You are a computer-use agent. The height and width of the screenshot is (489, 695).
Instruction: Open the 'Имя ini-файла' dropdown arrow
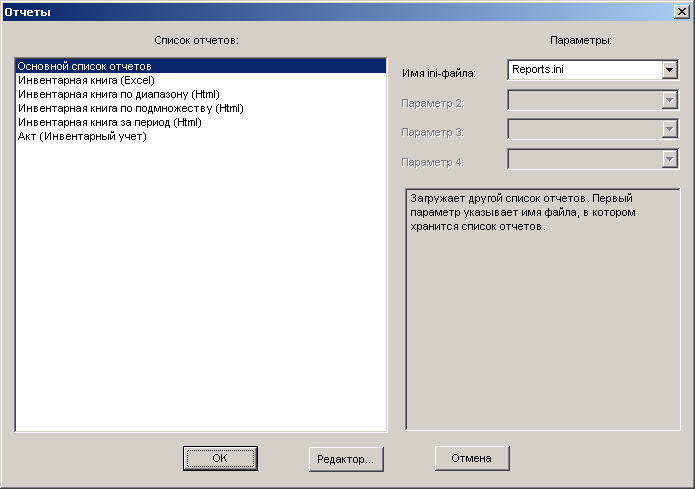point(669,70)
